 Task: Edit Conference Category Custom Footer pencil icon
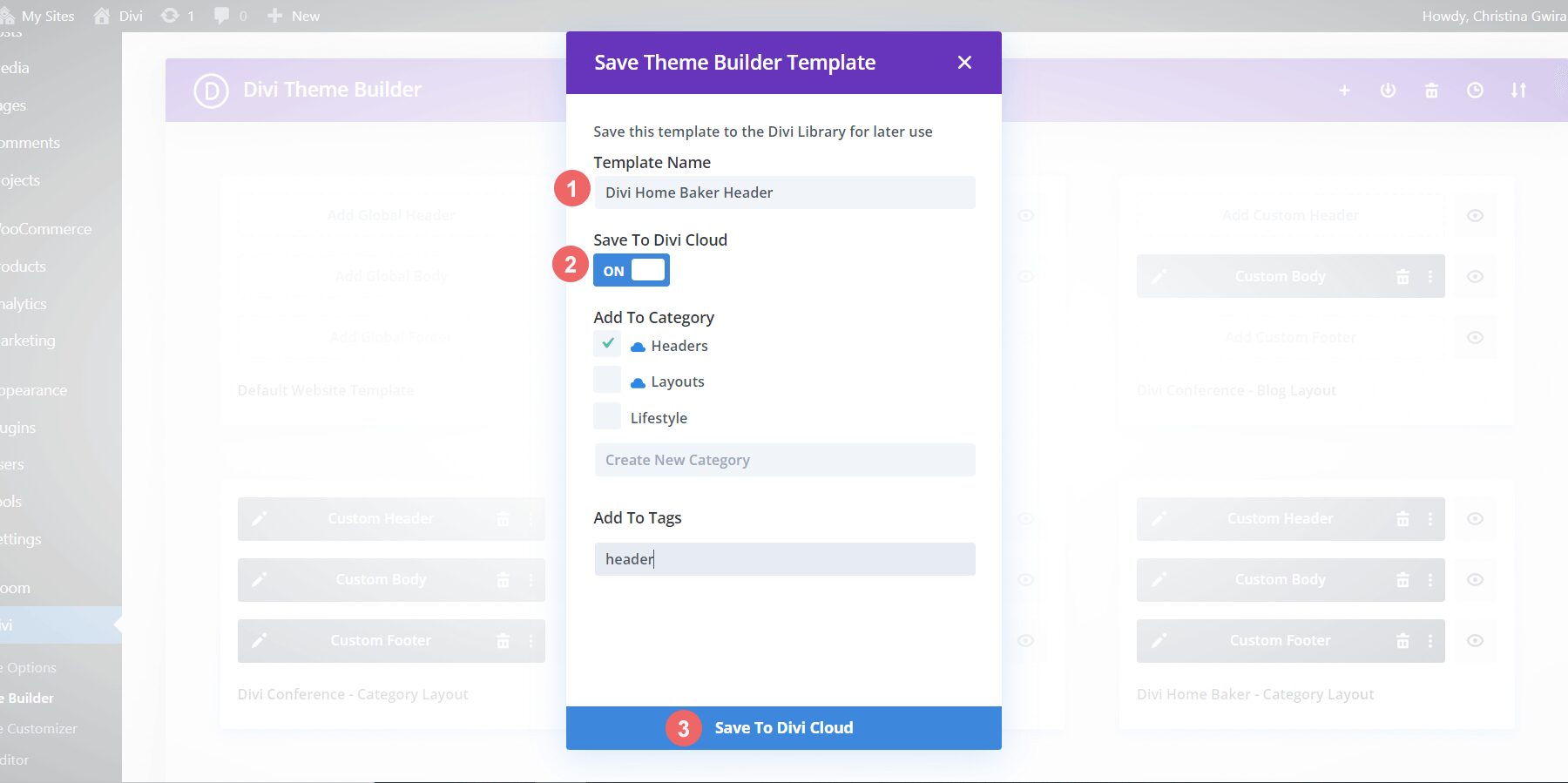point(259,640)
